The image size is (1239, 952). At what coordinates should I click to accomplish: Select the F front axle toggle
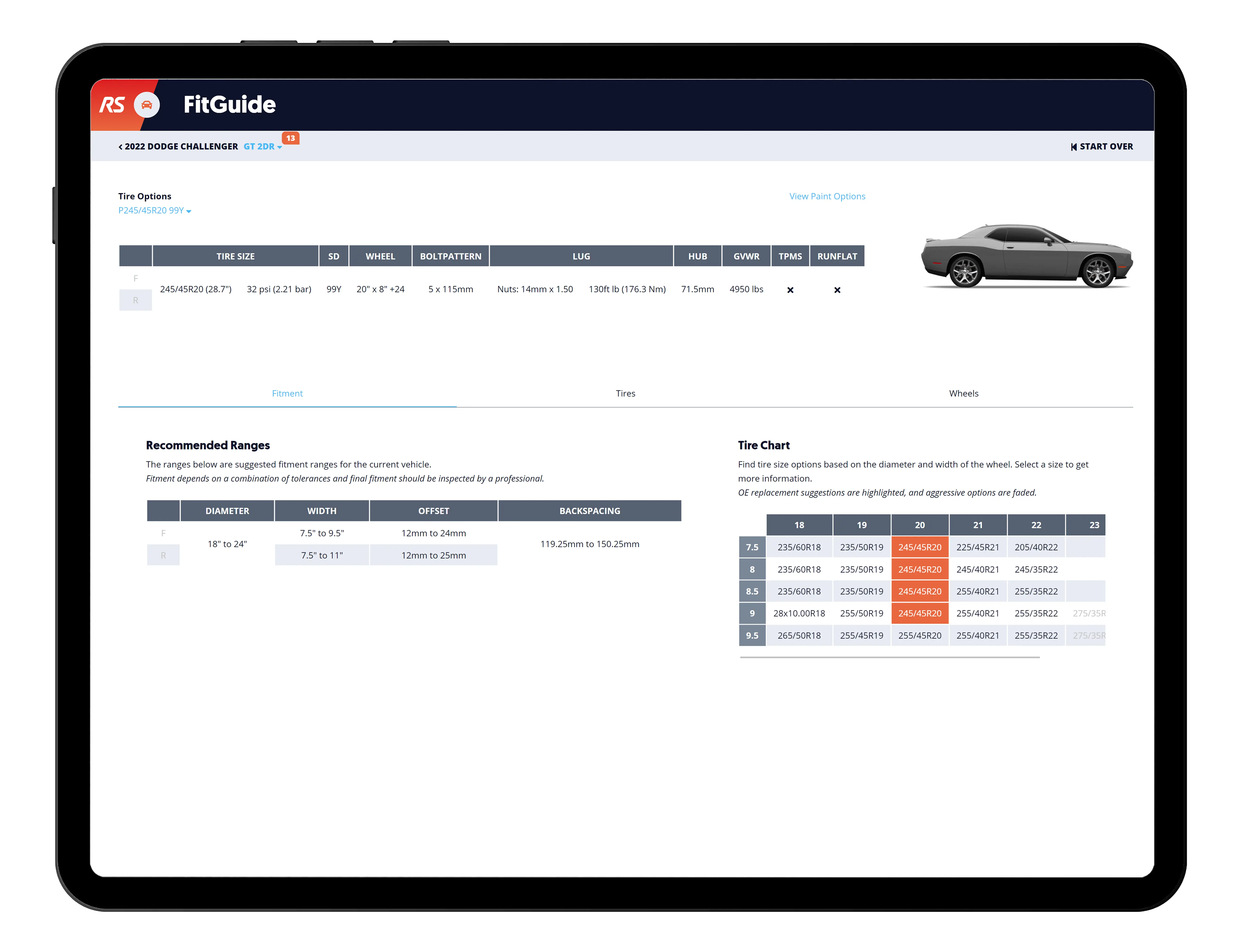[x=136, y=278]
